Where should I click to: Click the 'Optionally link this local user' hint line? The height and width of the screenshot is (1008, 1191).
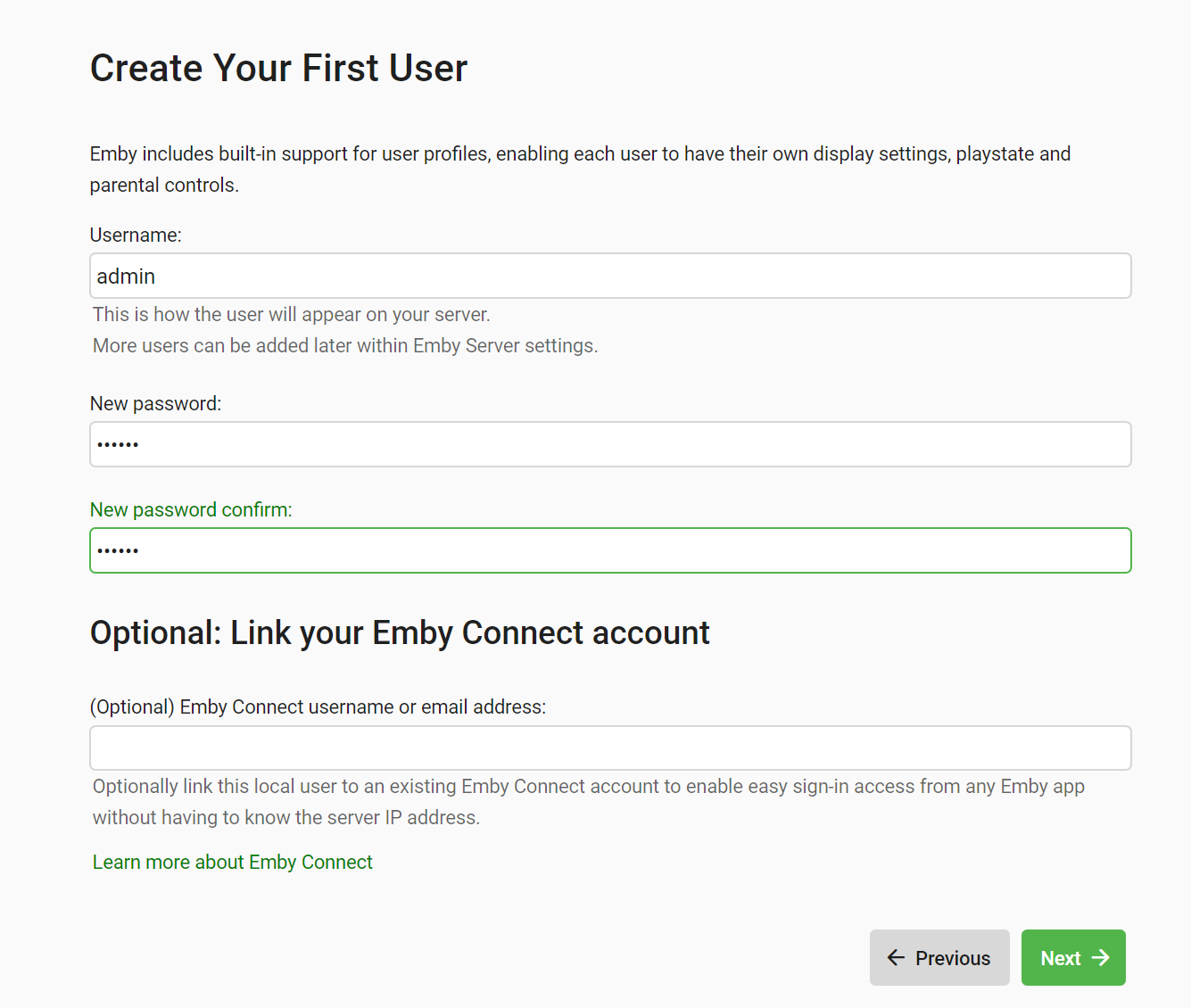coord(589,787)
